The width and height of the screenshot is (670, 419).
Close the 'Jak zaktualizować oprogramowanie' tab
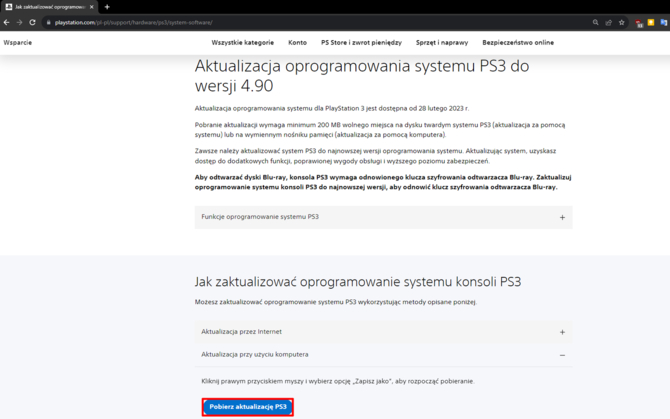[91, 7]
